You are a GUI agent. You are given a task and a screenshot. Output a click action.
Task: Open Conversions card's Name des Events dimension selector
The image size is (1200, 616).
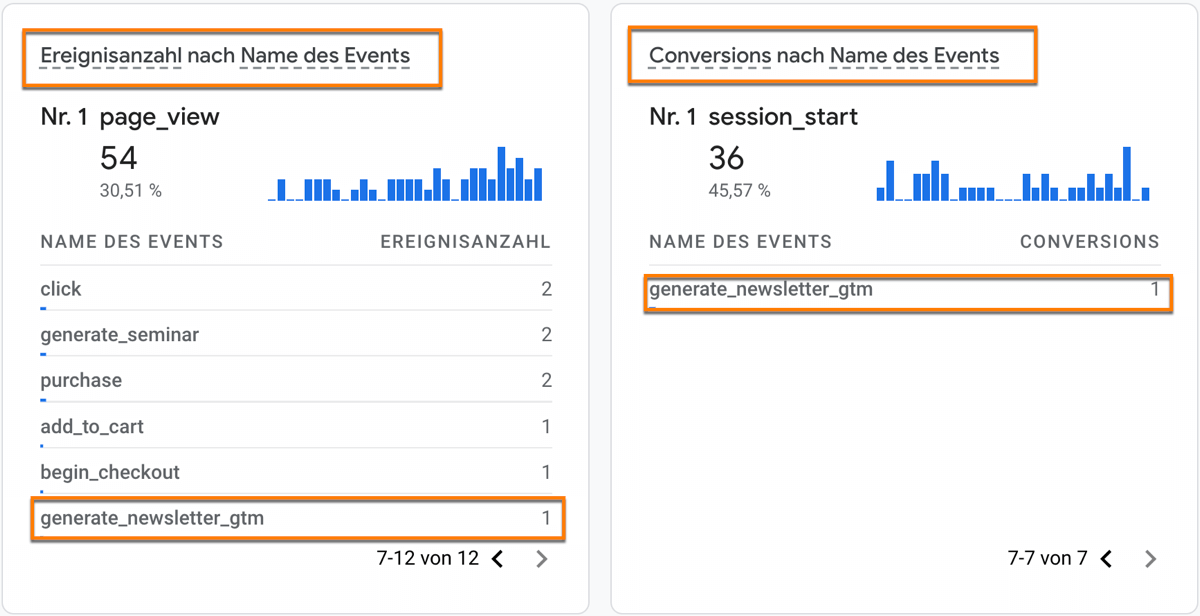(x=914, y=55)
